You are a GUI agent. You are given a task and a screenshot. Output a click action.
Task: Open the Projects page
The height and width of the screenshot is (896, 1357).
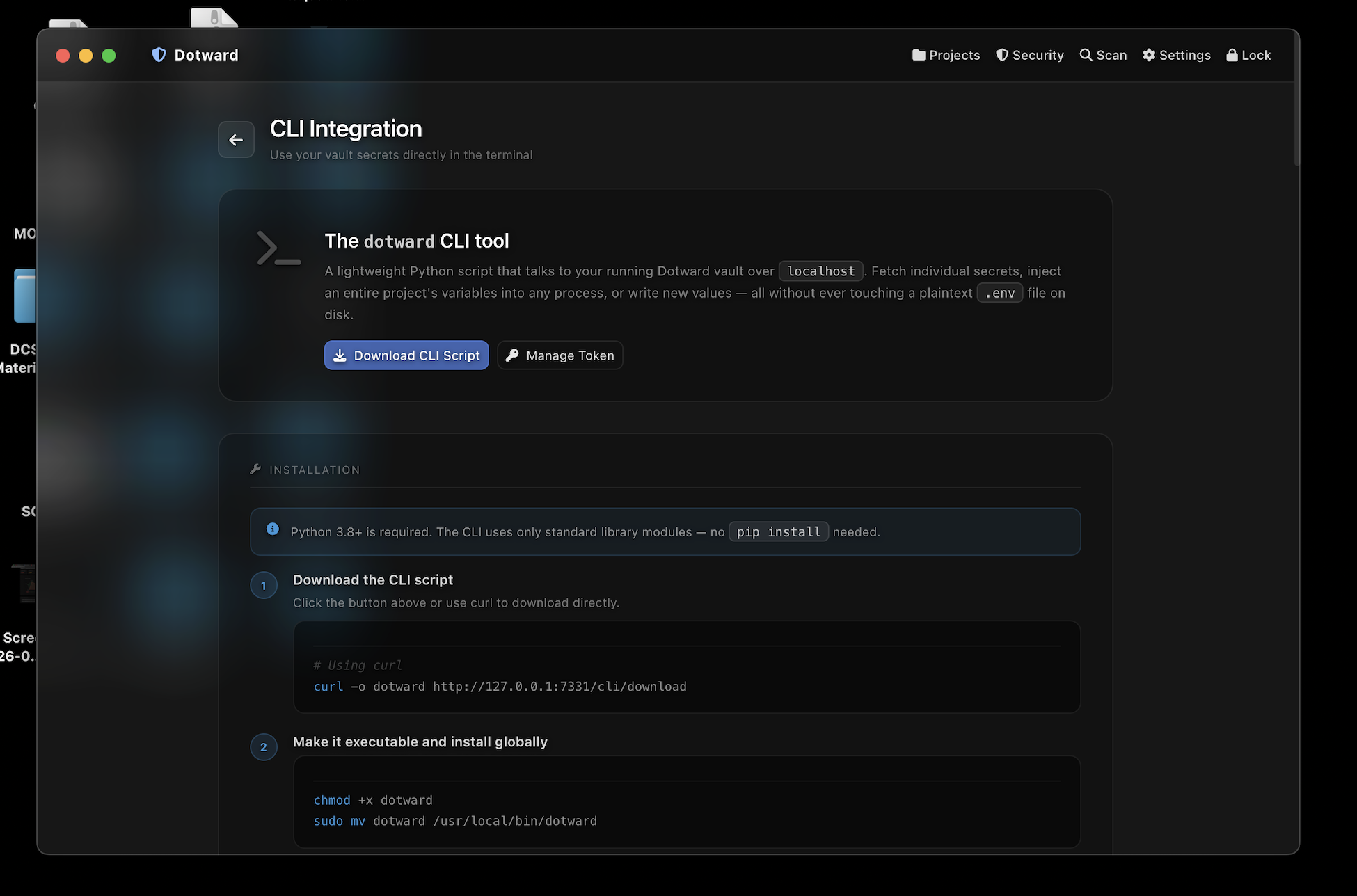946,55
